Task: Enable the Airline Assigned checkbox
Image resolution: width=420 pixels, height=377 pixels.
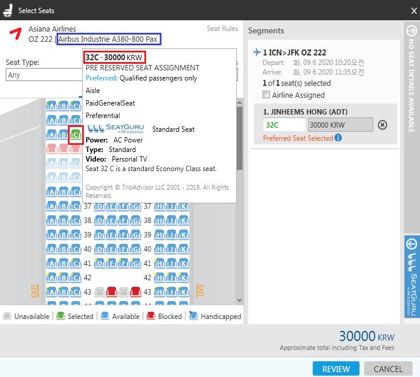Action: pyautogui.click(x=266, y=95)
